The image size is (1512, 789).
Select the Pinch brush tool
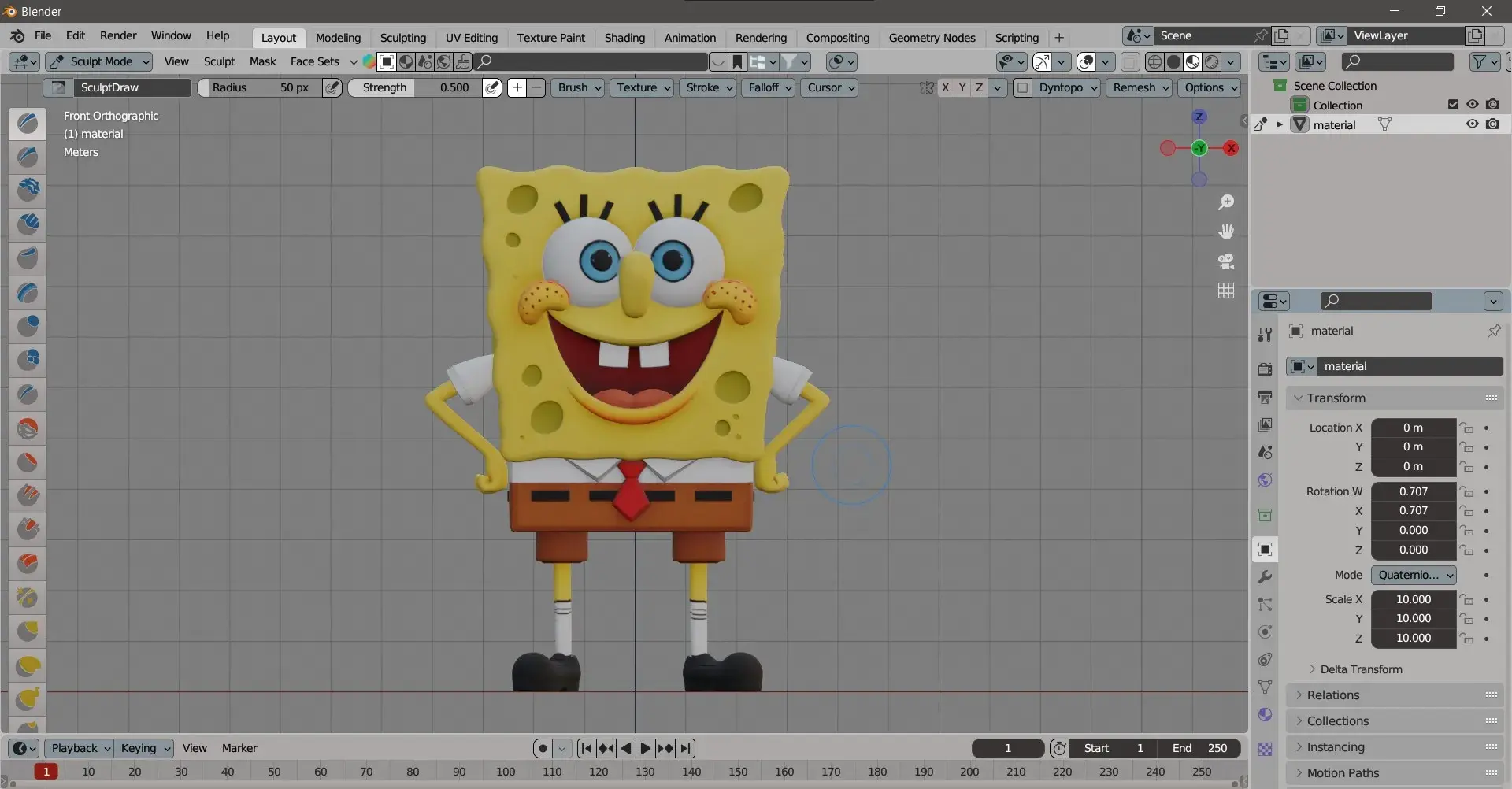(28, 598)
